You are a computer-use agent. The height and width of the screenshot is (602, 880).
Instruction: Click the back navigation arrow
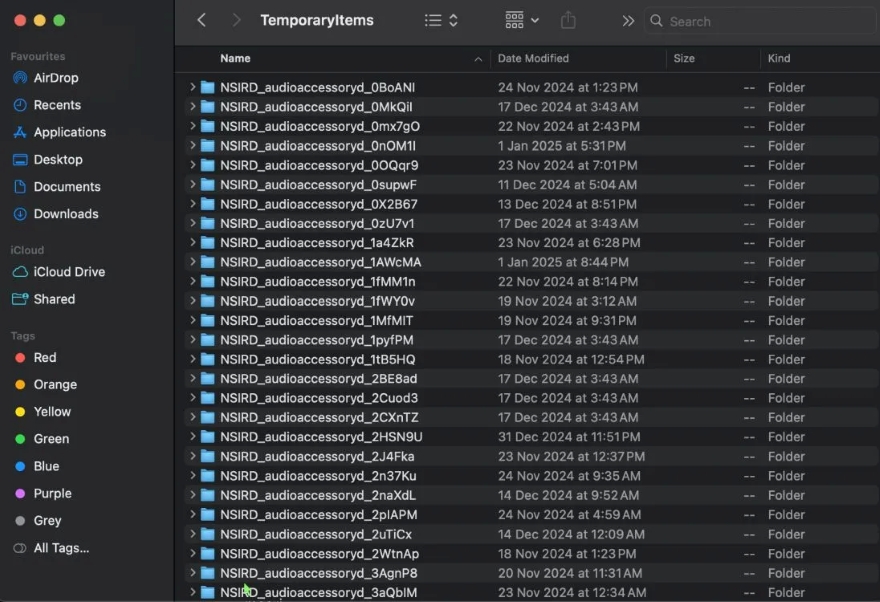(202, 20)
